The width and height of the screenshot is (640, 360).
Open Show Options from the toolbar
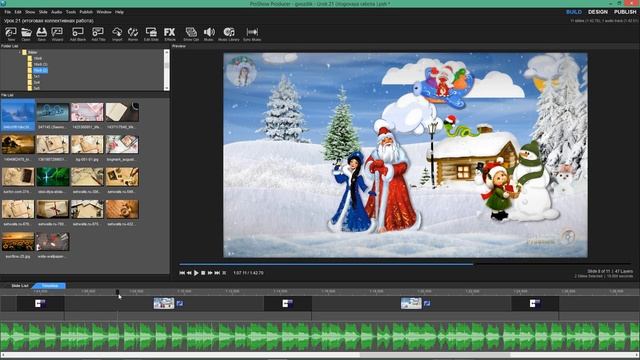(191, 34)
